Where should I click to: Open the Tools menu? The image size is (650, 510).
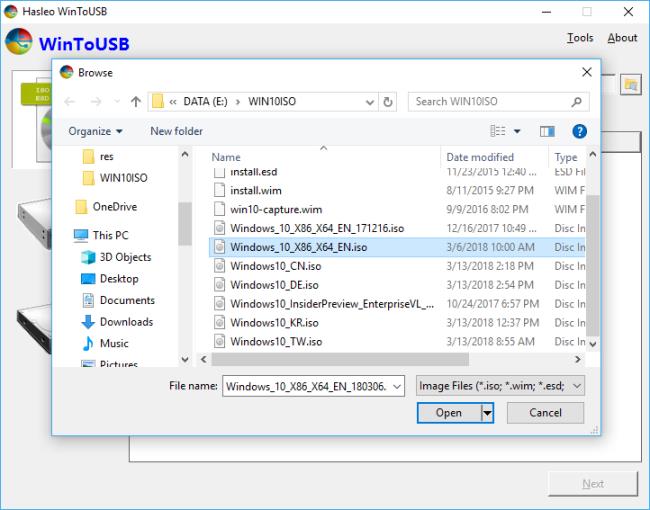[580, 38]
